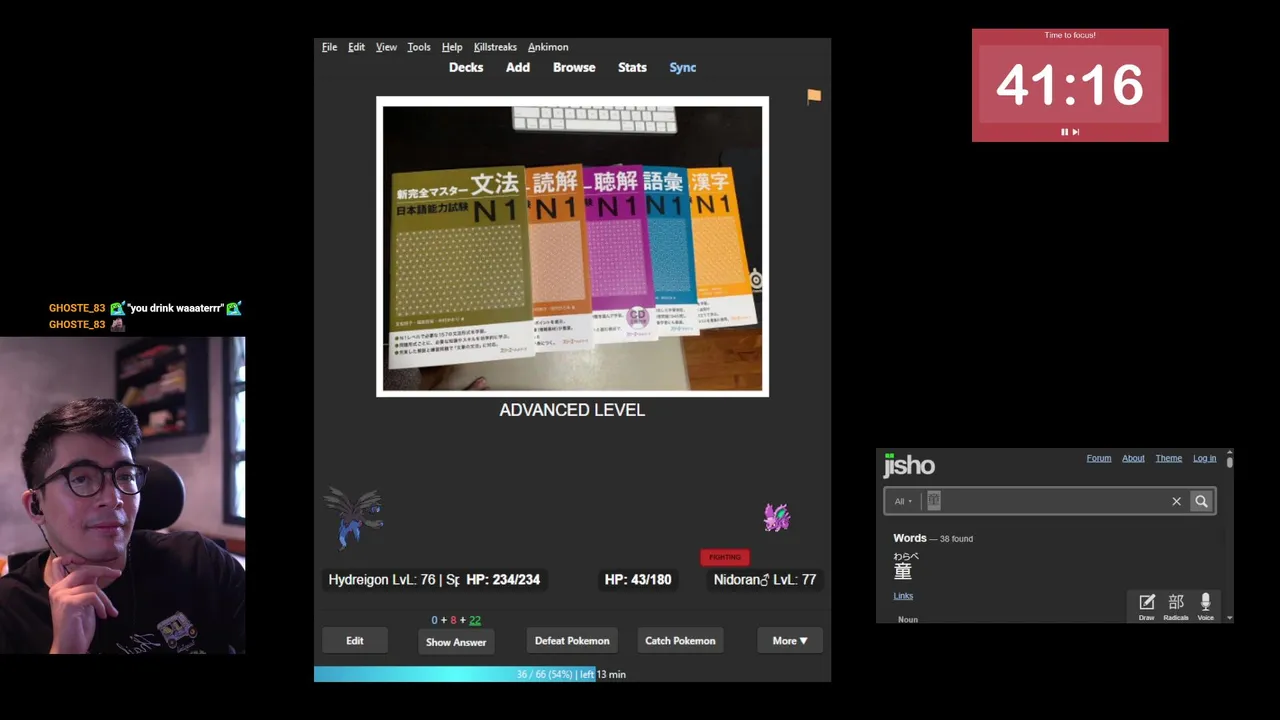The height and width of the screenshot is (720, 1280).
Task: Click Catch Pokemon button
Action: pos(680,641)
